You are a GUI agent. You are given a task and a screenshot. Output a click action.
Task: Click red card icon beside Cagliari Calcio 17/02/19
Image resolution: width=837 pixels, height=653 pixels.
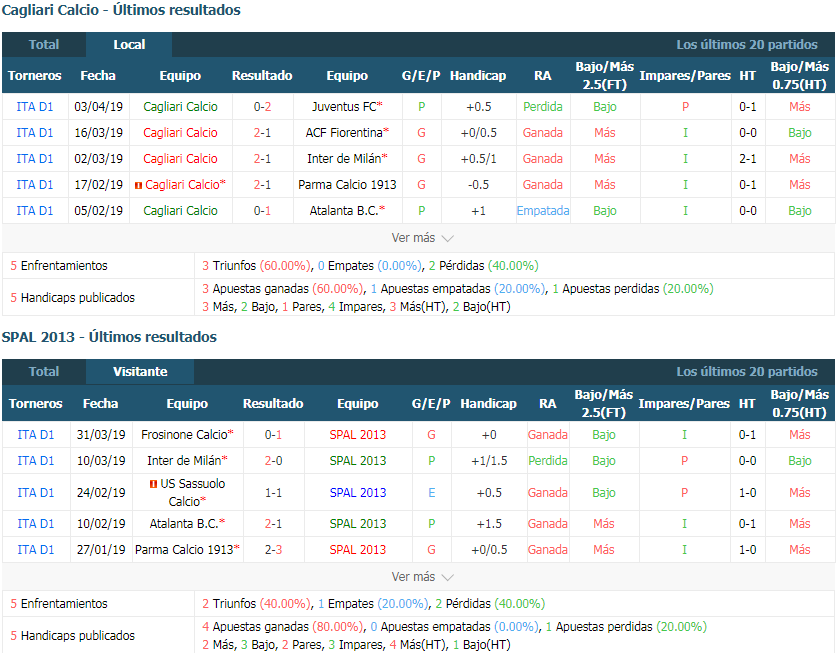pos(138,185)
